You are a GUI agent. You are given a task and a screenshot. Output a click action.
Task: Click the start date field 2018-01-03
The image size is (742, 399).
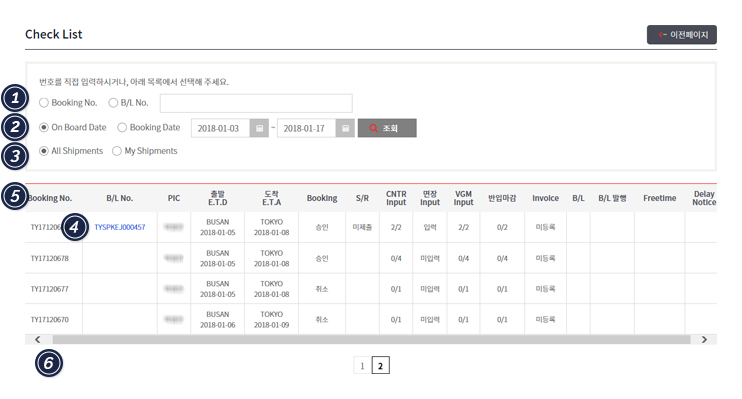(x=221, y=128)
